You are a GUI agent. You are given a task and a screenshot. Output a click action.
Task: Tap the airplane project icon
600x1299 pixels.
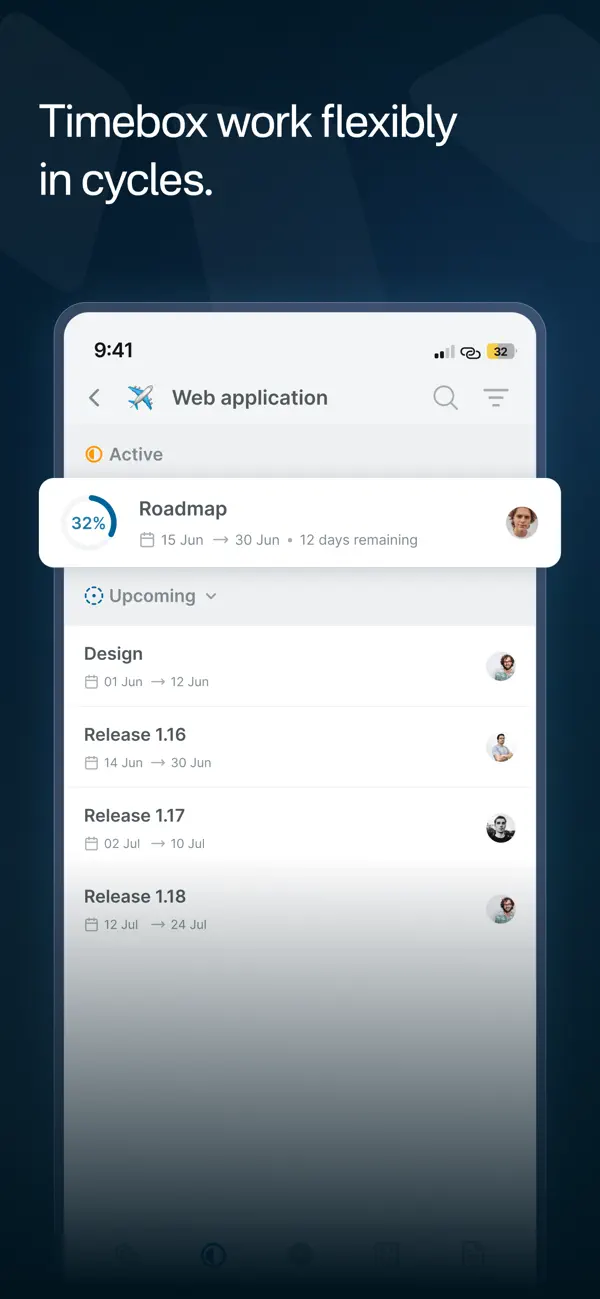click(x=141, y=398)
